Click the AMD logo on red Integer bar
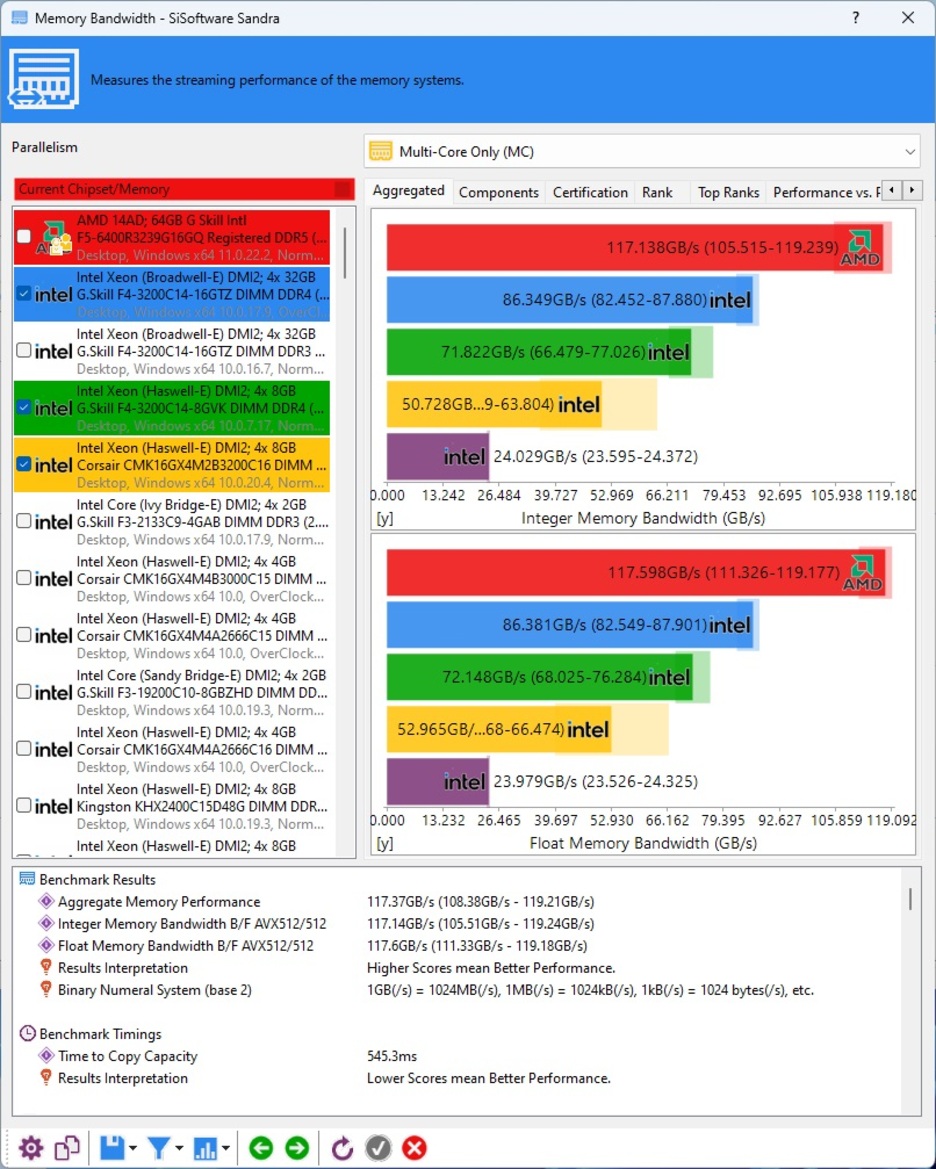Viewport: 936px width, 1169px height. (860, 249)
